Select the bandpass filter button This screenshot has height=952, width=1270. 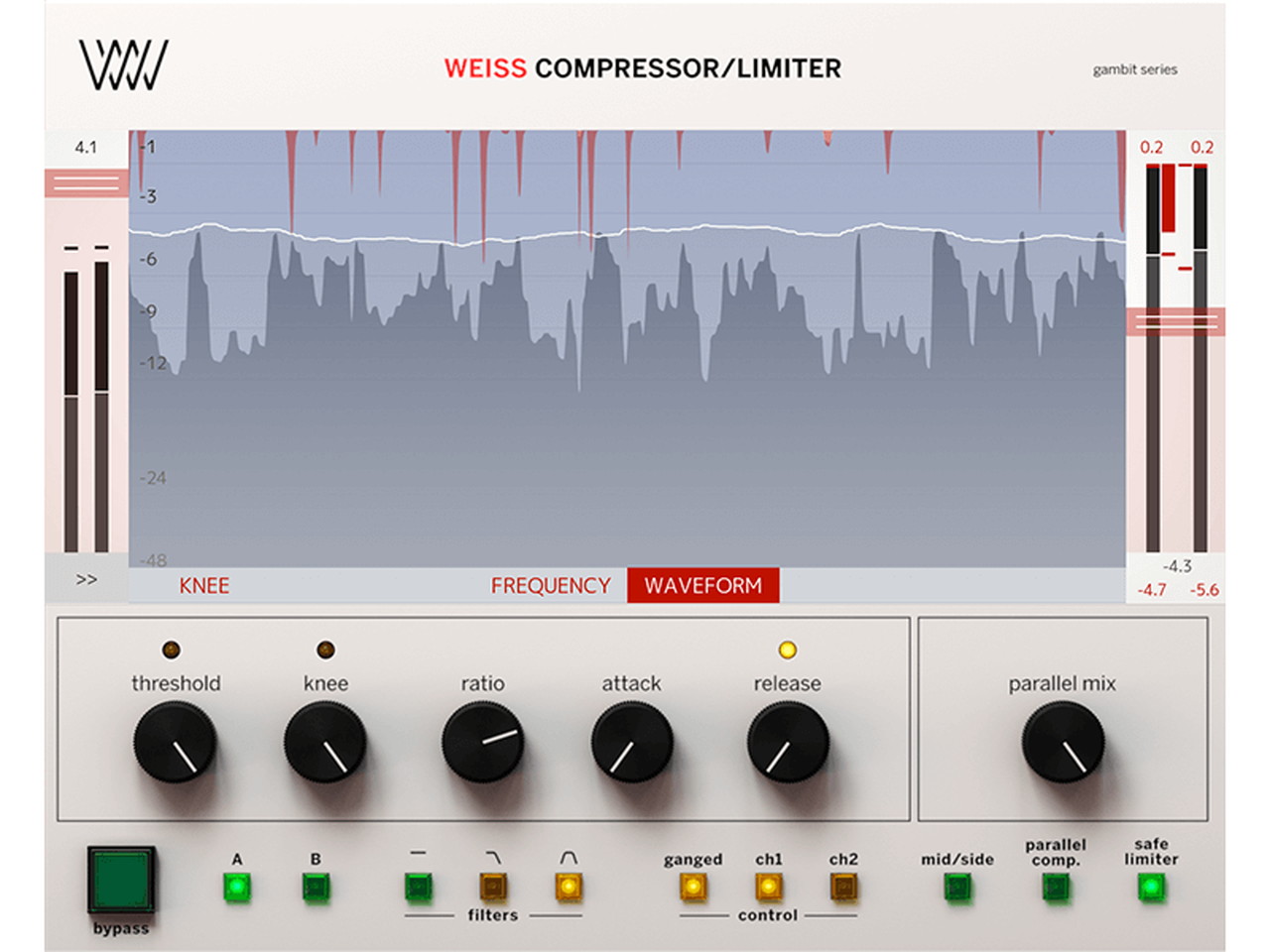[568, 886]
